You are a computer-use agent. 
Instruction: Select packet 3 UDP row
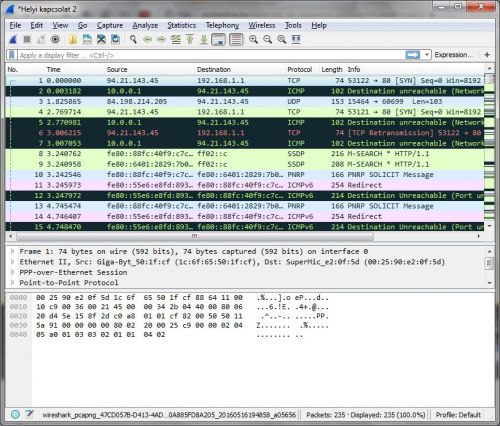tap(245, 101)
